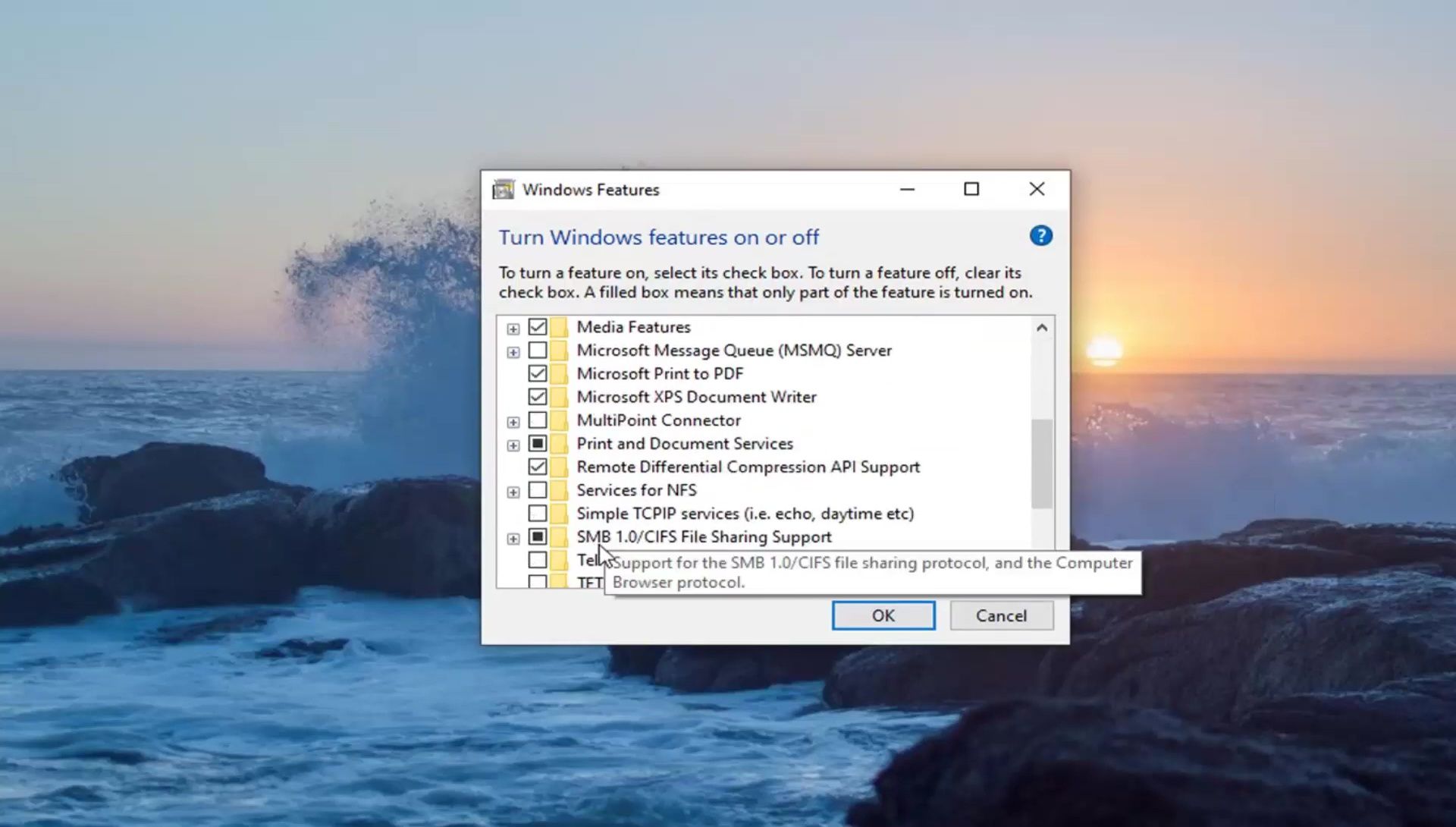Click the Microsoft XPS Document Writer folder icon
This screenshot has width=1456, height=827.
tap(559, 397)
